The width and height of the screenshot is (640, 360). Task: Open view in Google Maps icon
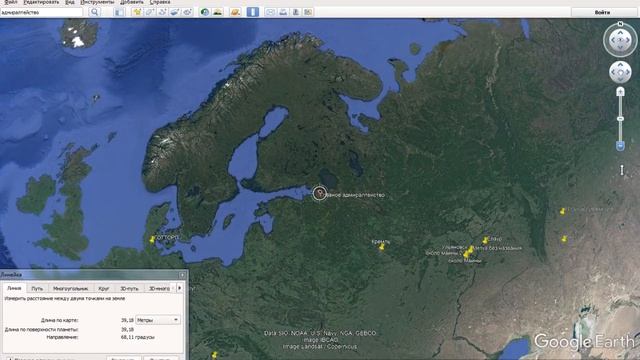(308, 12)
